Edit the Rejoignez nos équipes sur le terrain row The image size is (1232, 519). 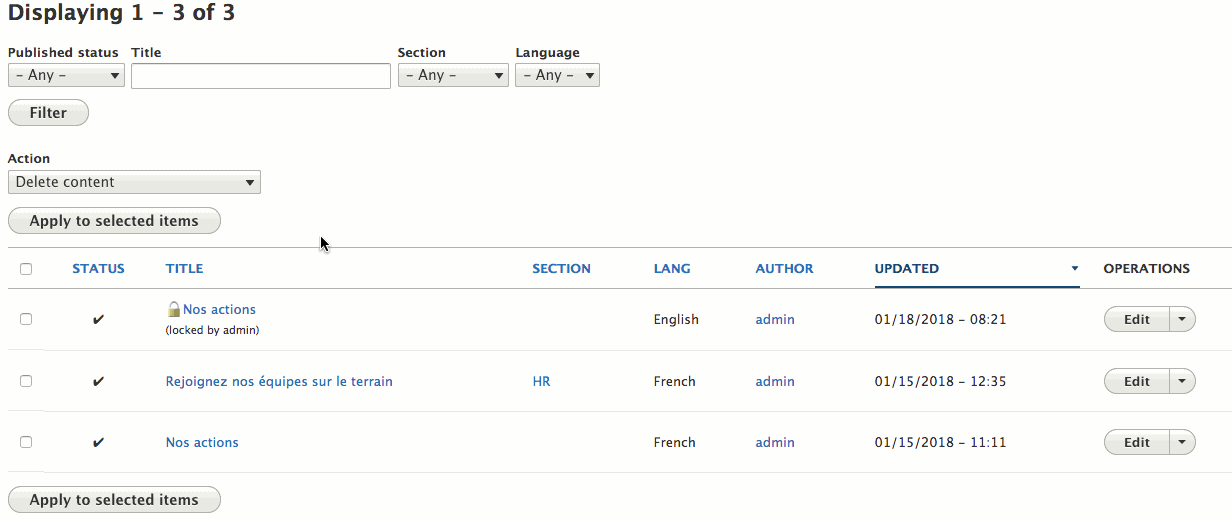pos(1137,381)
